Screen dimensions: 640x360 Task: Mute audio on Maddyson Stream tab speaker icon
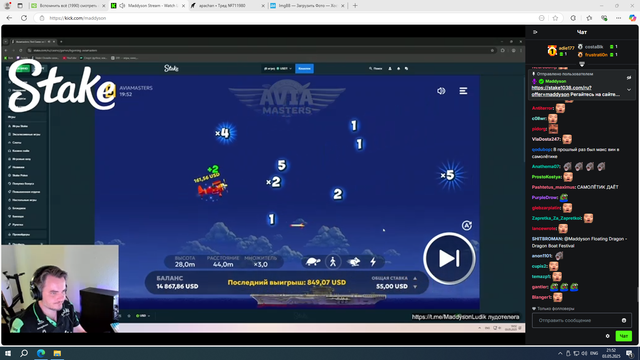coord(122,6)
